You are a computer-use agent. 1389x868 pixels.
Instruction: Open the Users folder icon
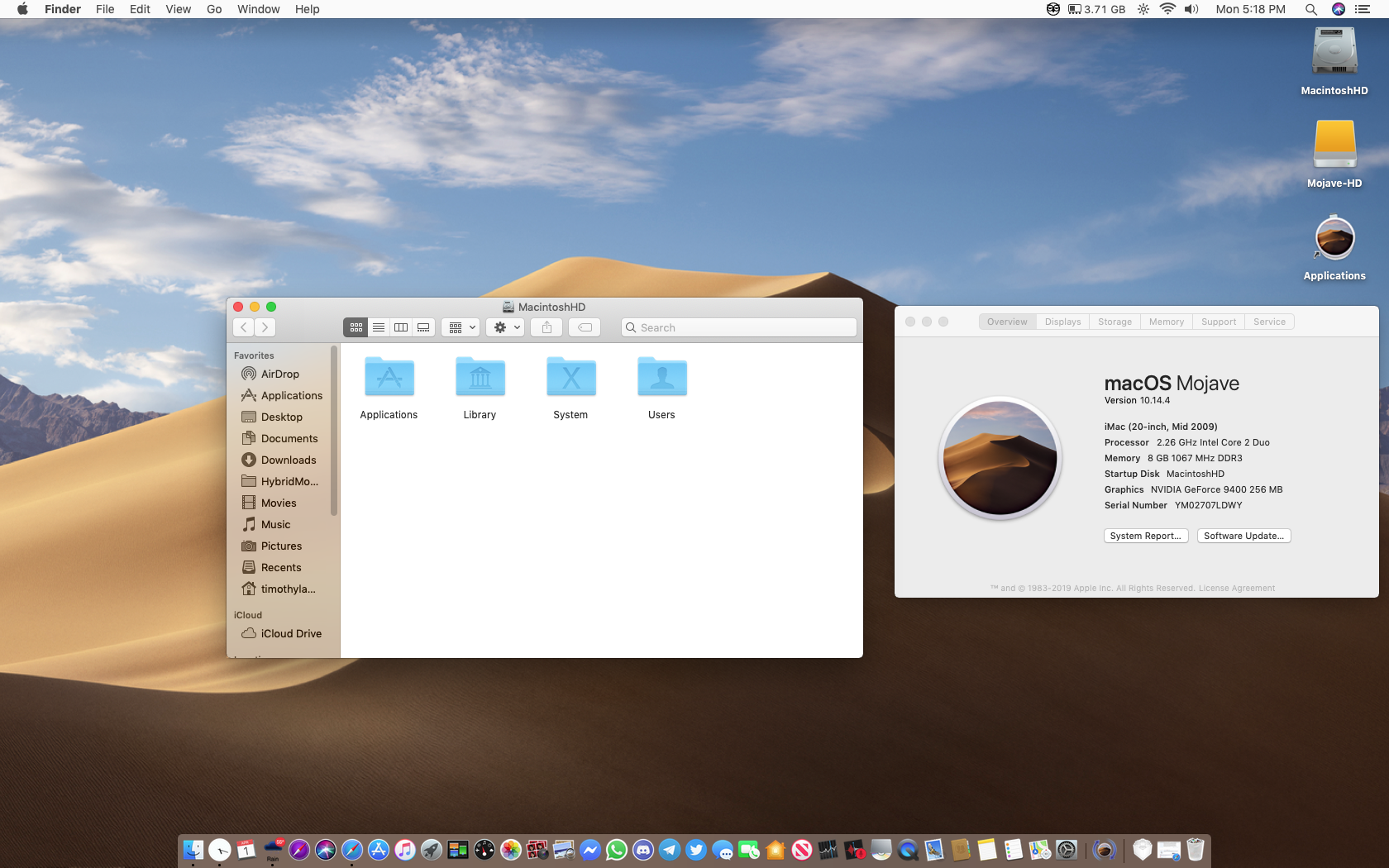(x=661, y=377)
